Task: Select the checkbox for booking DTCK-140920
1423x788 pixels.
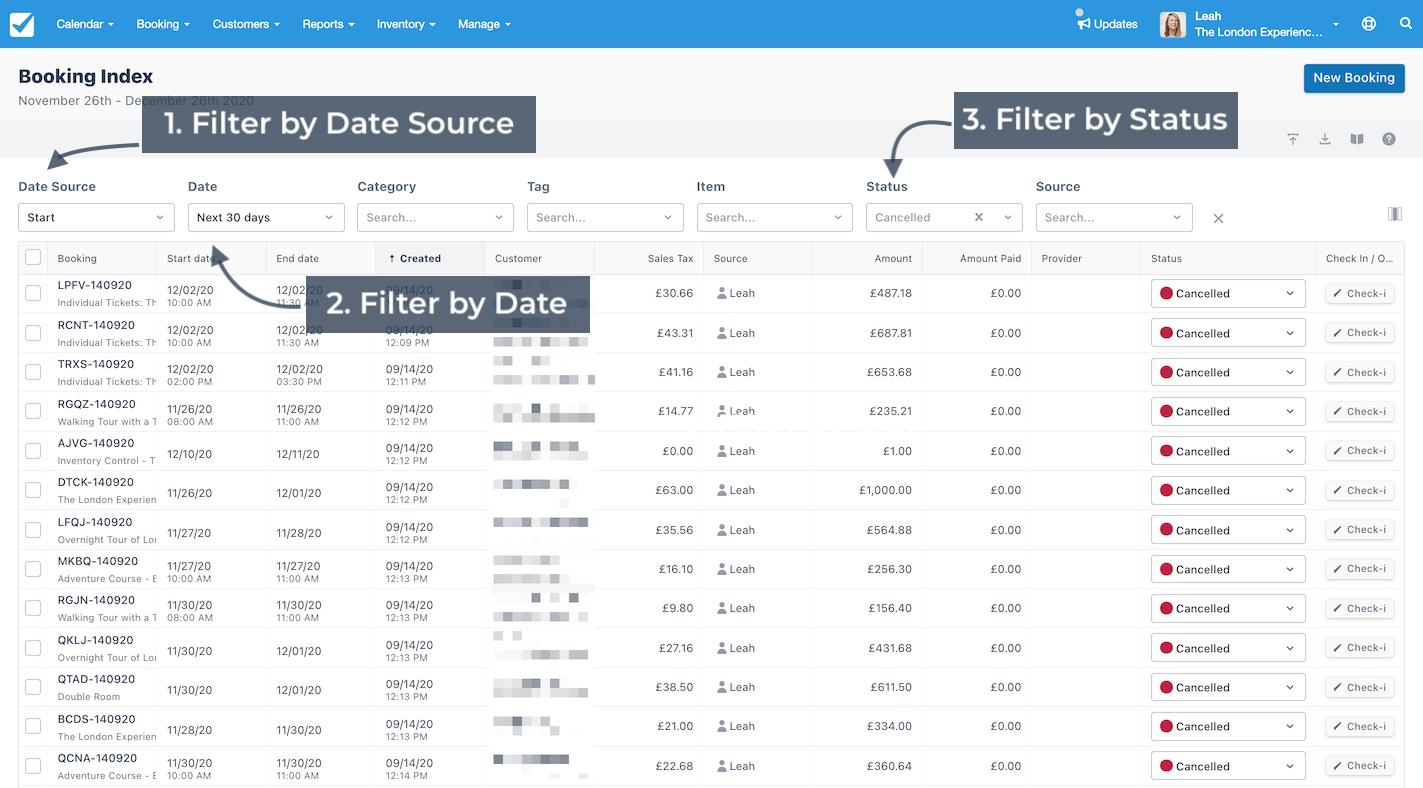Action: pyautogui.click(x=33, y=490)
